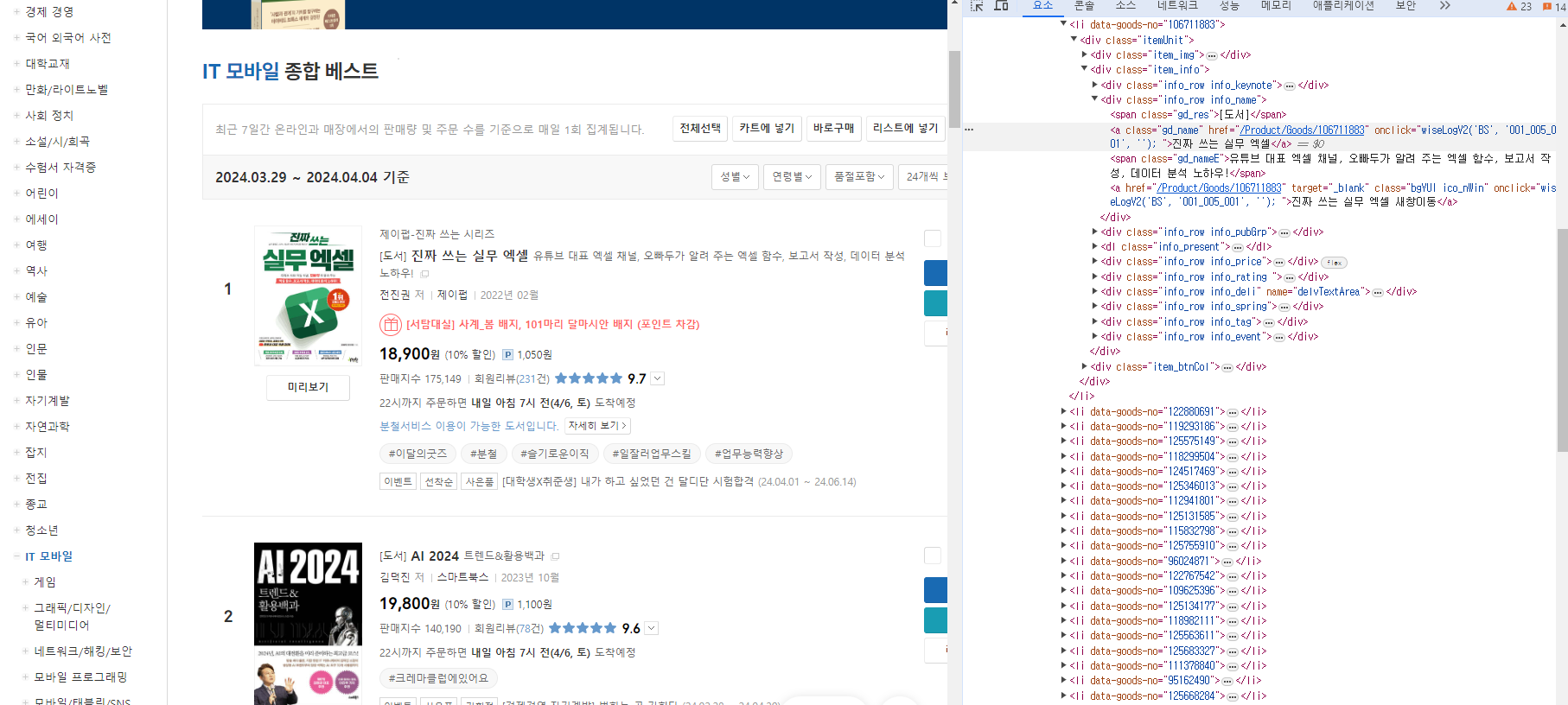Expand the div item_img node

point(1085,54)
